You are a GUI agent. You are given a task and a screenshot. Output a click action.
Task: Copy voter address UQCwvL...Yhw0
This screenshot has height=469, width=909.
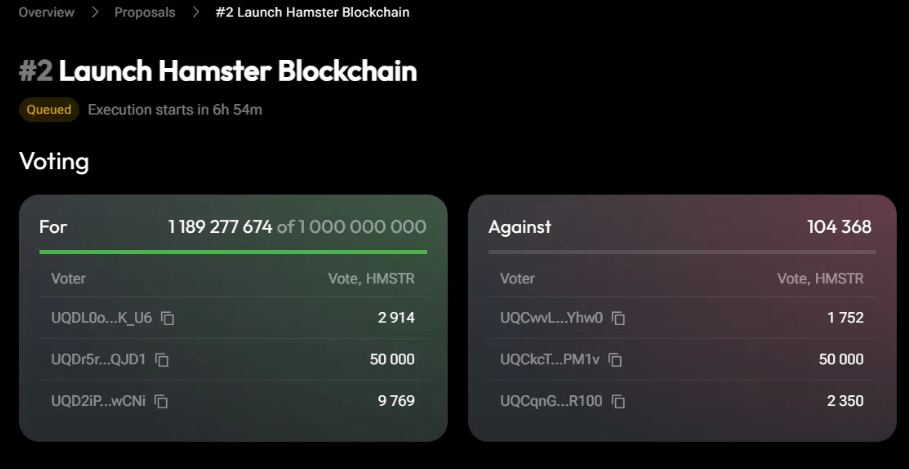[619, 319]
